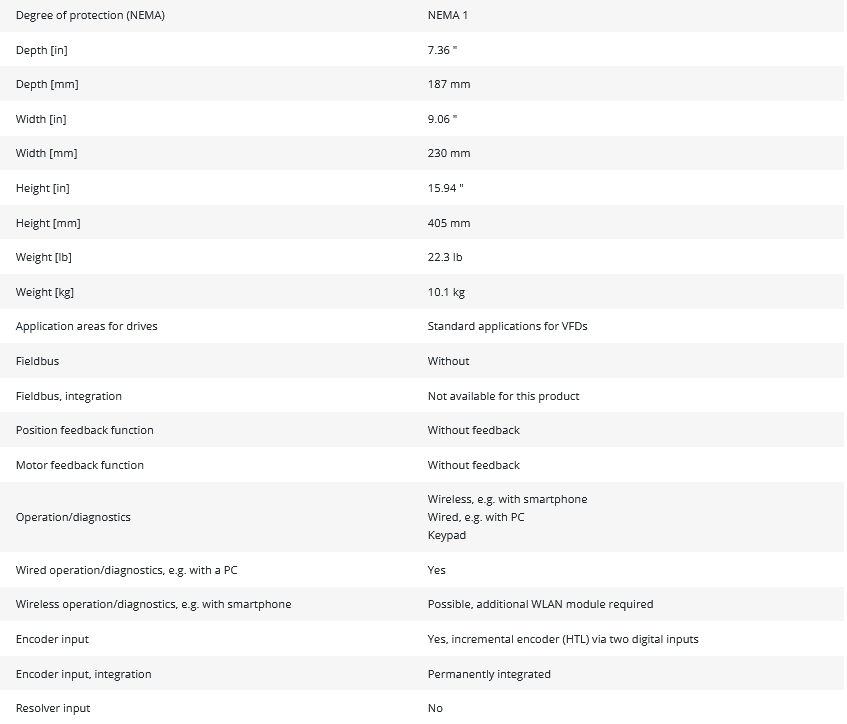Click "Not available for this product" text
The height and width of the screenshot is (724, 847).
[503, 396]
